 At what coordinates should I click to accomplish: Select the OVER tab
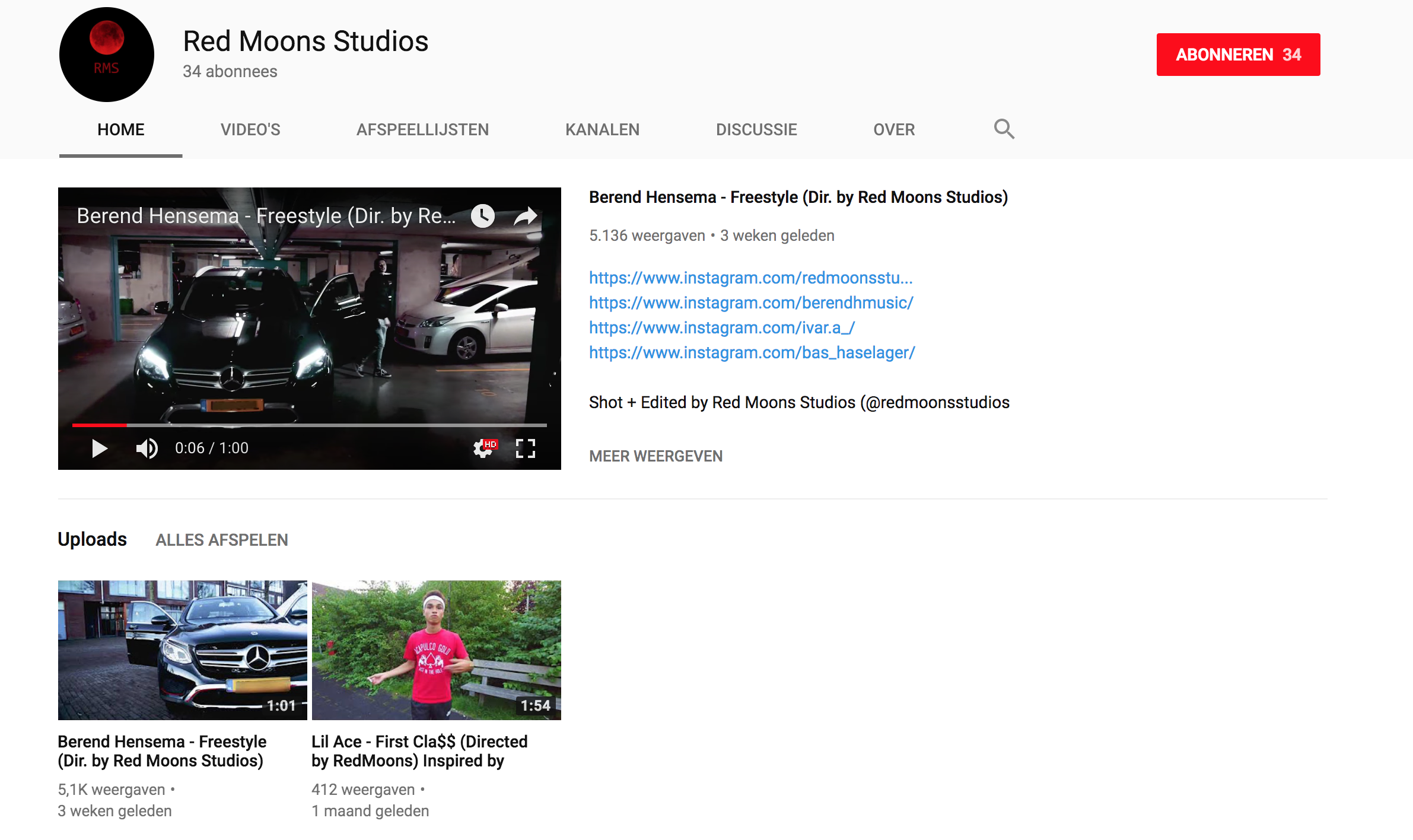coord(894,129)
